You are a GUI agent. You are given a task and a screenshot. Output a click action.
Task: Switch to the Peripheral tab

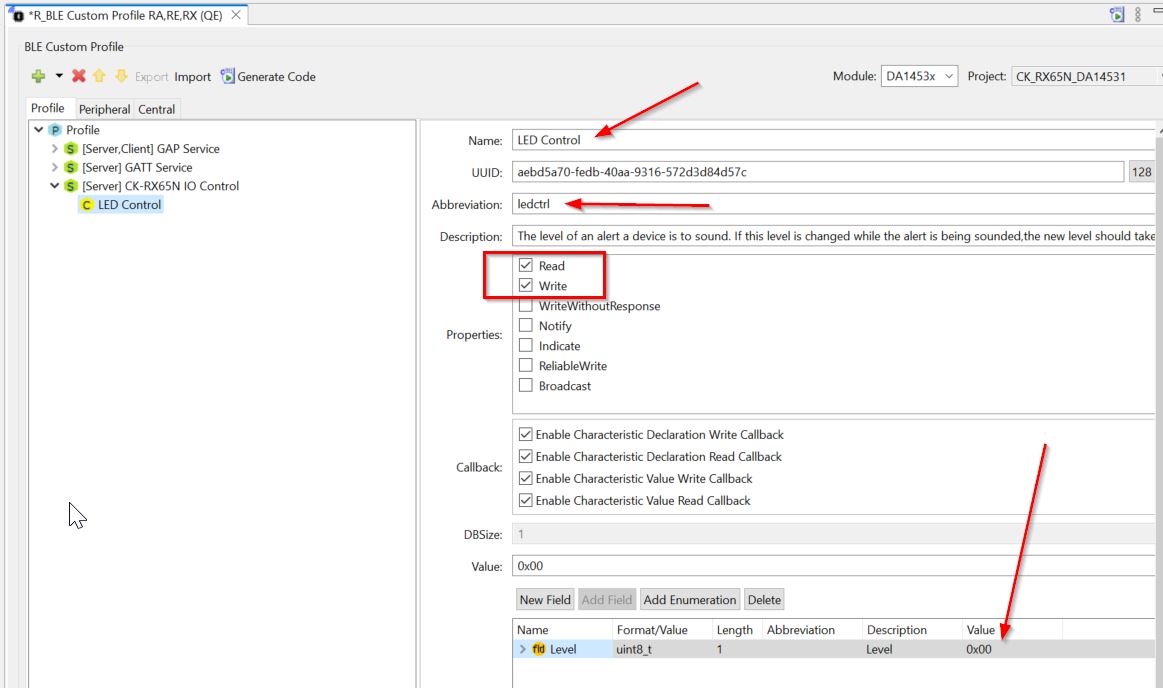104,109
